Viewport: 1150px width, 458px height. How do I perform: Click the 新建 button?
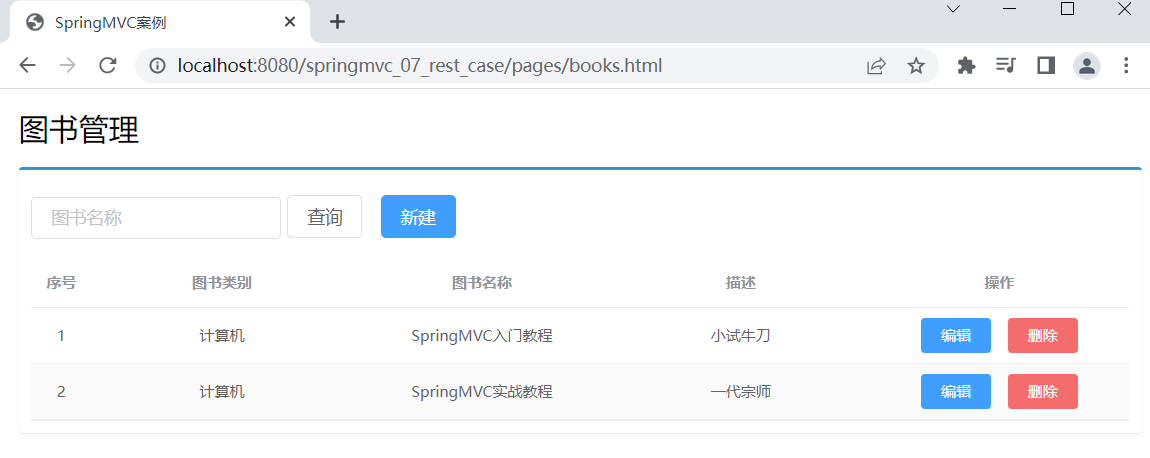coord(419,217)
